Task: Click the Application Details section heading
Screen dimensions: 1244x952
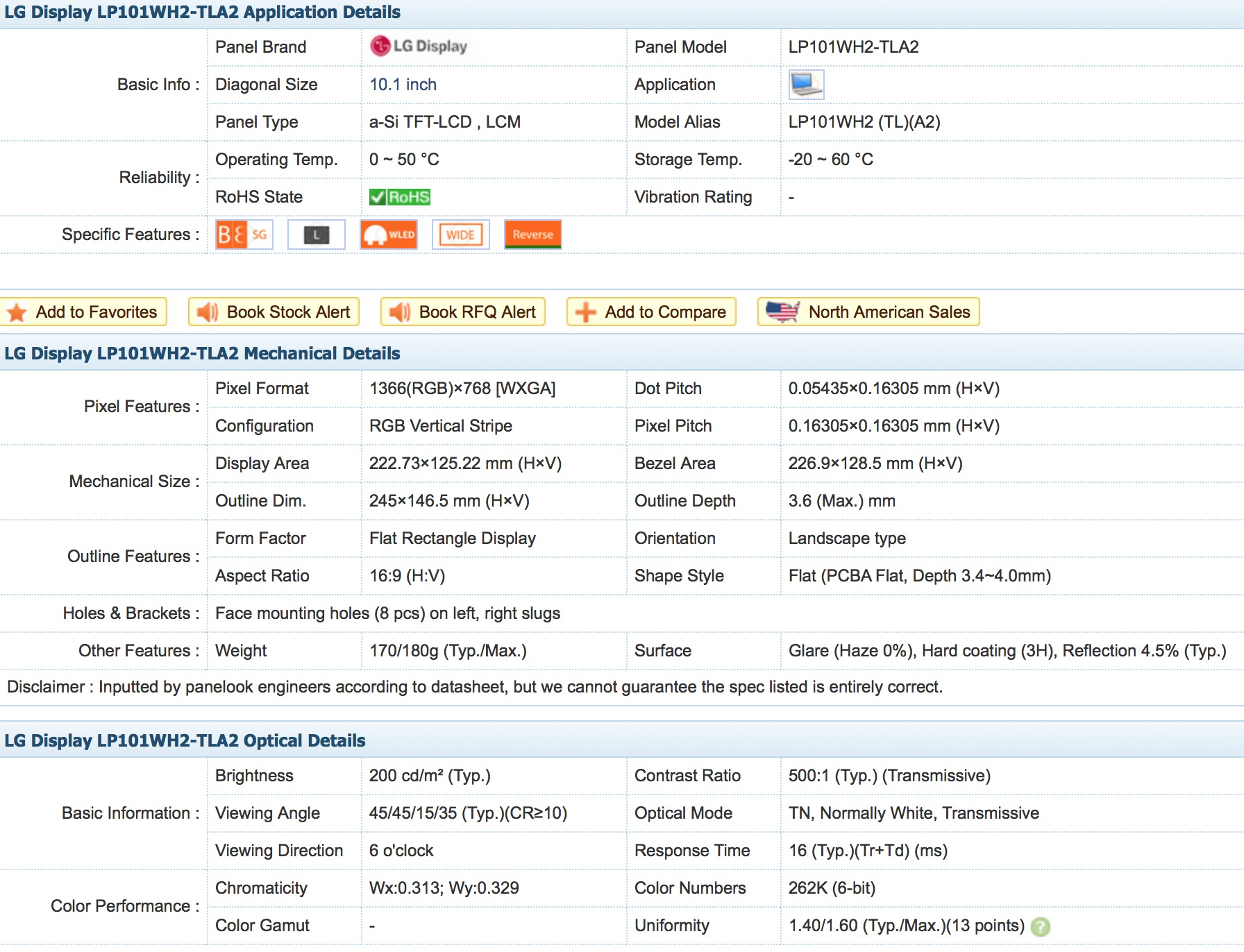Action: 202,12
